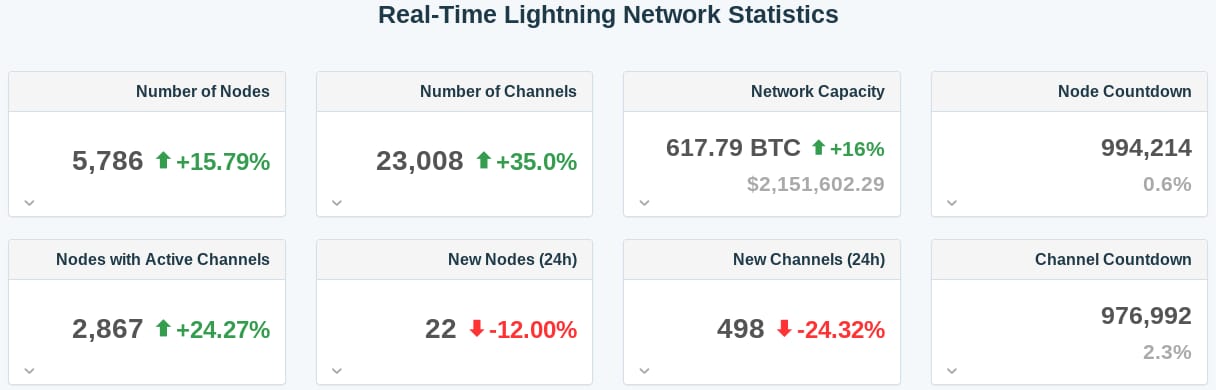Expand the Channel Countdown card chevron
Viewport: 1216px width, 390px height.
[x=952, y=371]
